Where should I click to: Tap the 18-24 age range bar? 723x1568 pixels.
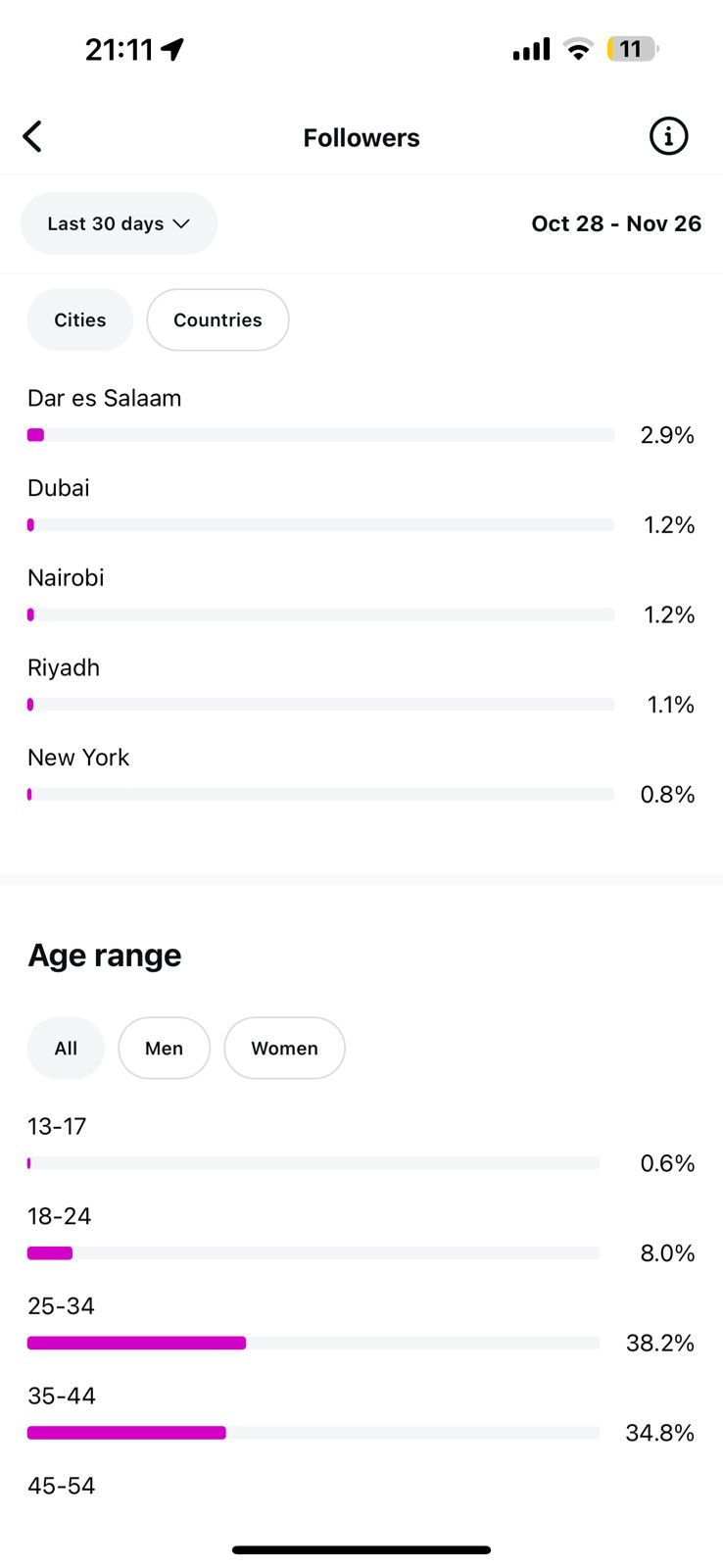[x=313, y=1252]
